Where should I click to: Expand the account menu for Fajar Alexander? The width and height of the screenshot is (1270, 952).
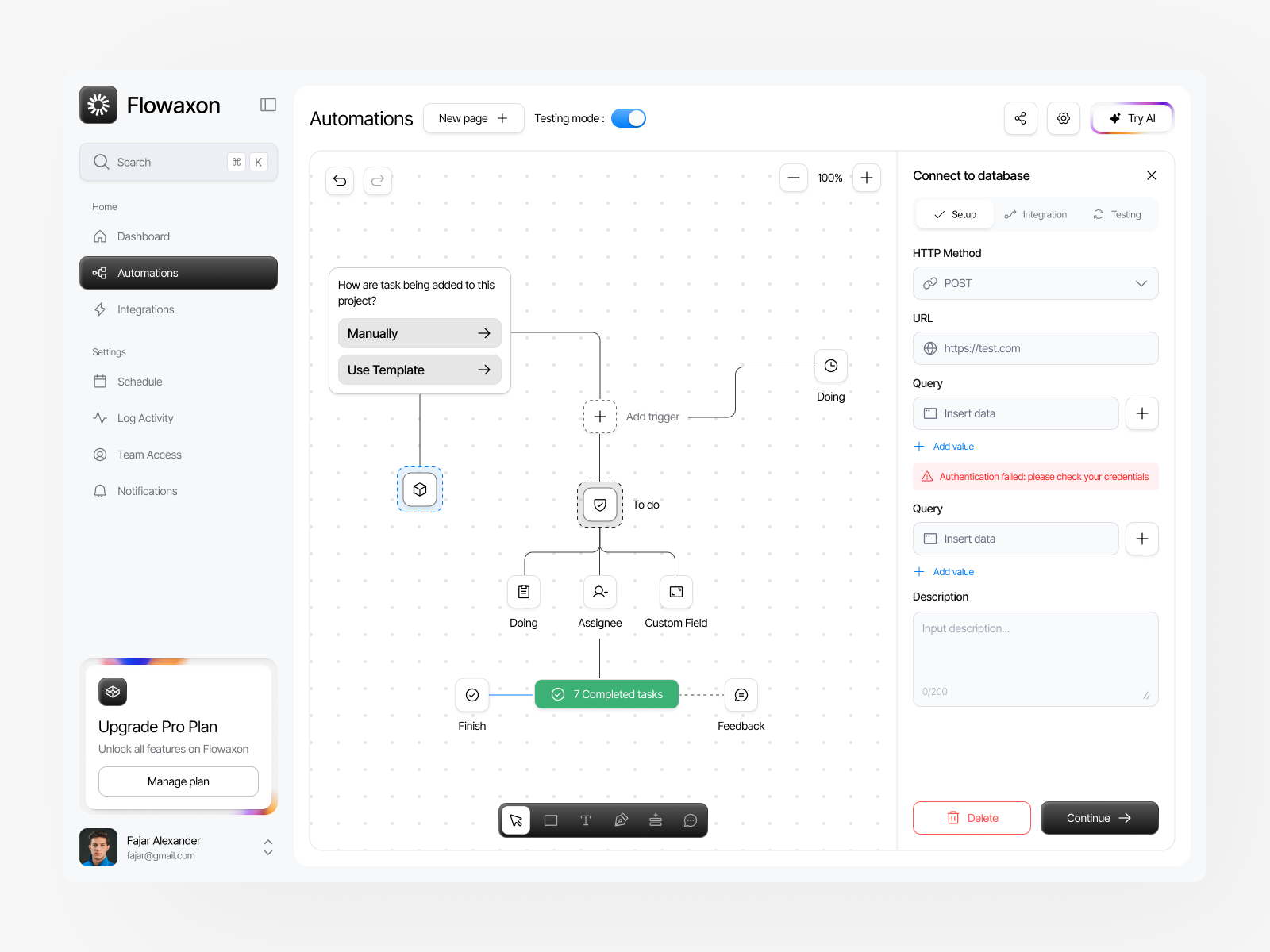point(267,846)
